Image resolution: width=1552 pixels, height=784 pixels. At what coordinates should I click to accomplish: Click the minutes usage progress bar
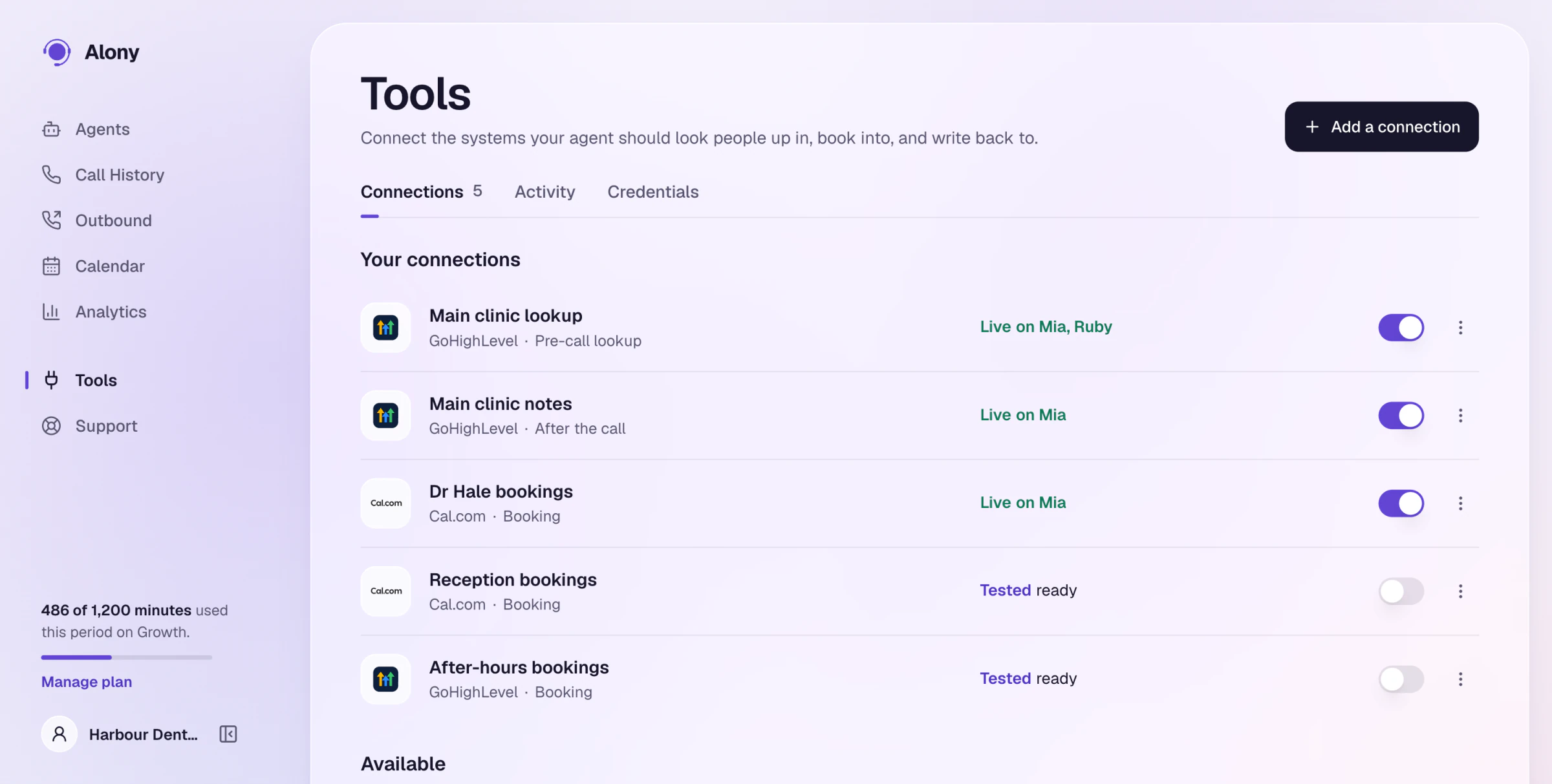point(127,657)
